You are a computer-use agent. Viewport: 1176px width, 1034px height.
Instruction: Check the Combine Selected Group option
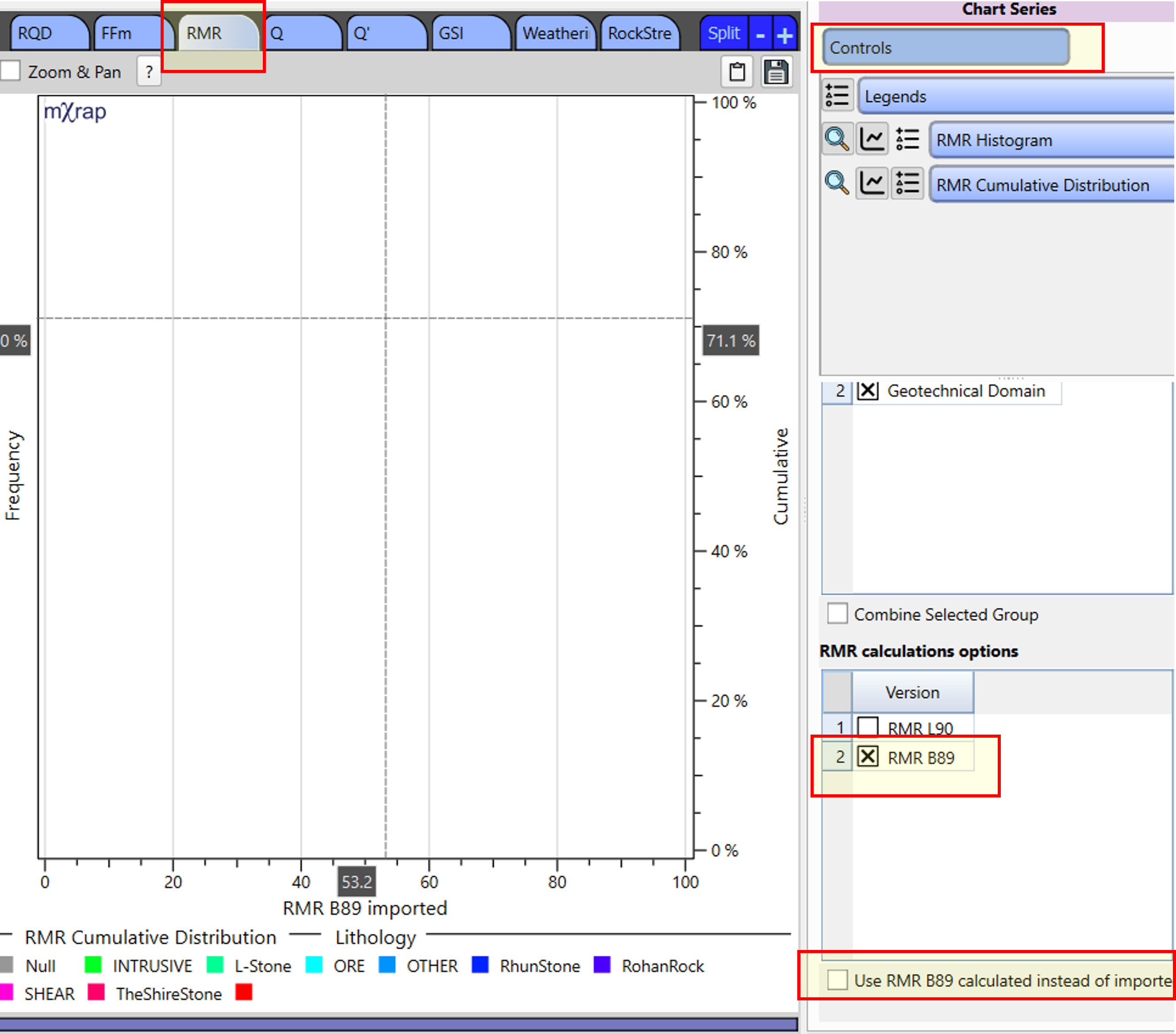click(x=838, y=614)
